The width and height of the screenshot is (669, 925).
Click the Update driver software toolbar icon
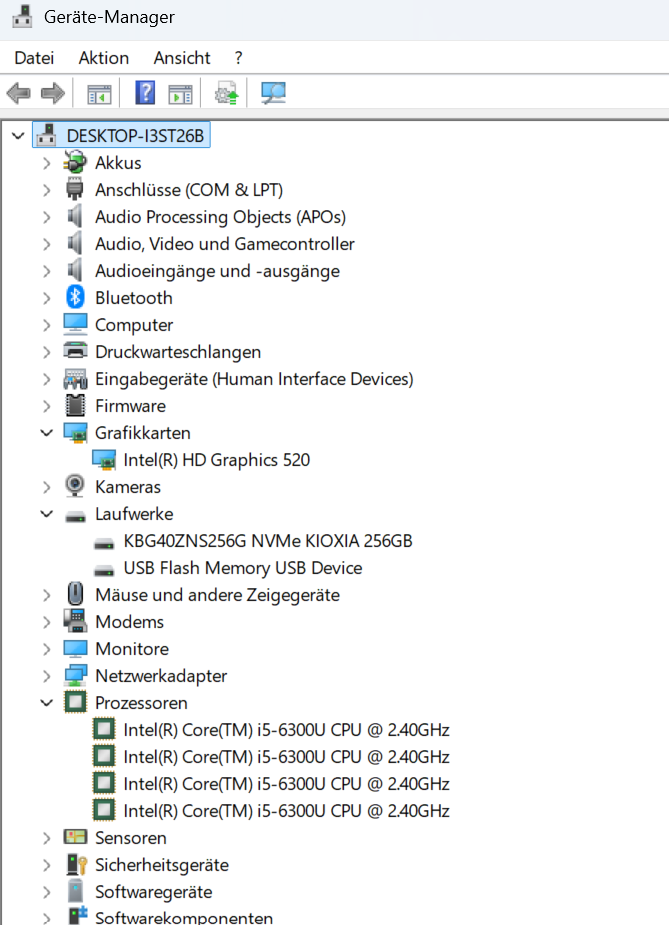coord(227,93)
